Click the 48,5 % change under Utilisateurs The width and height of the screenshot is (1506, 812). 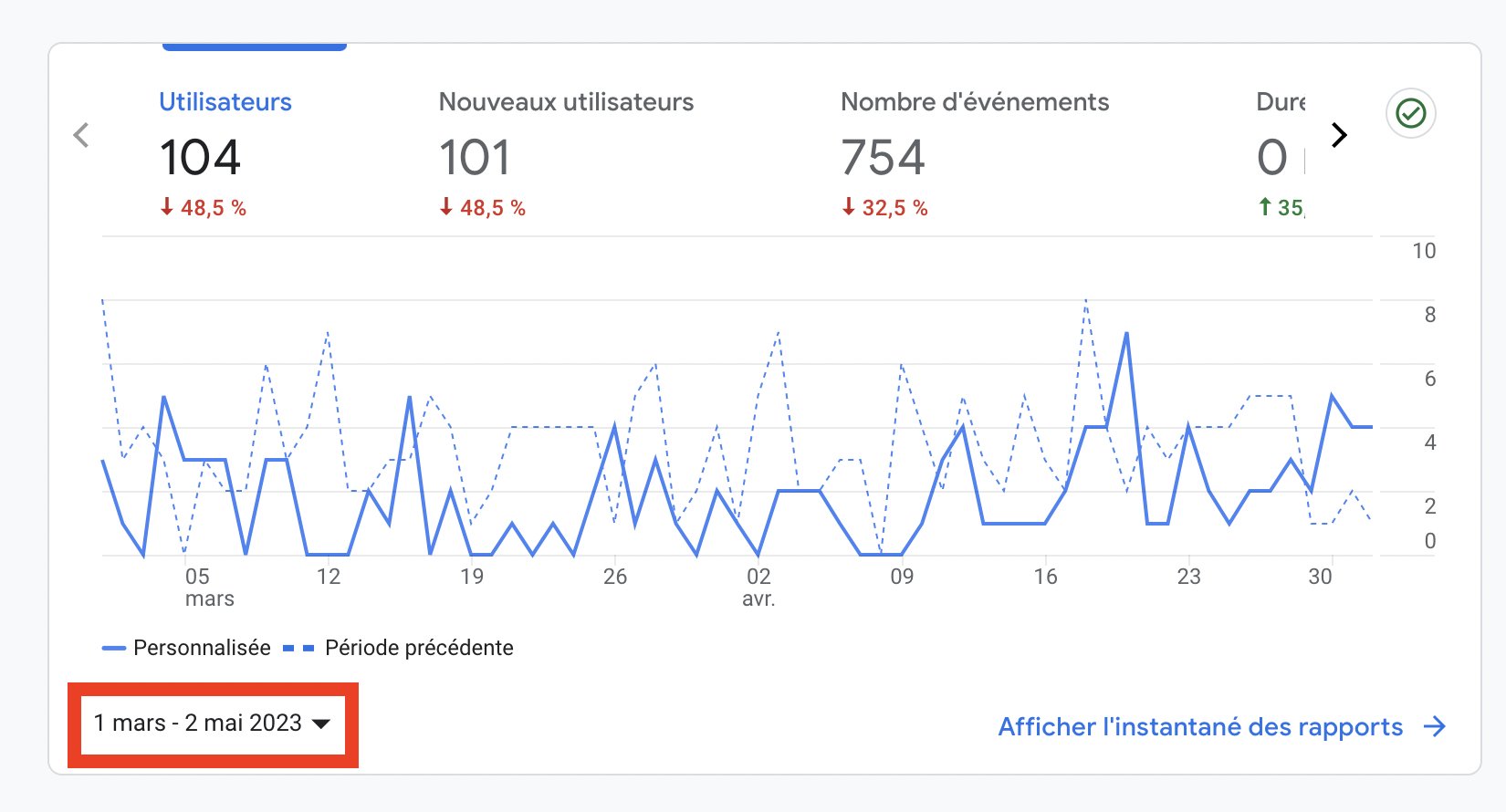coord(203,208)
